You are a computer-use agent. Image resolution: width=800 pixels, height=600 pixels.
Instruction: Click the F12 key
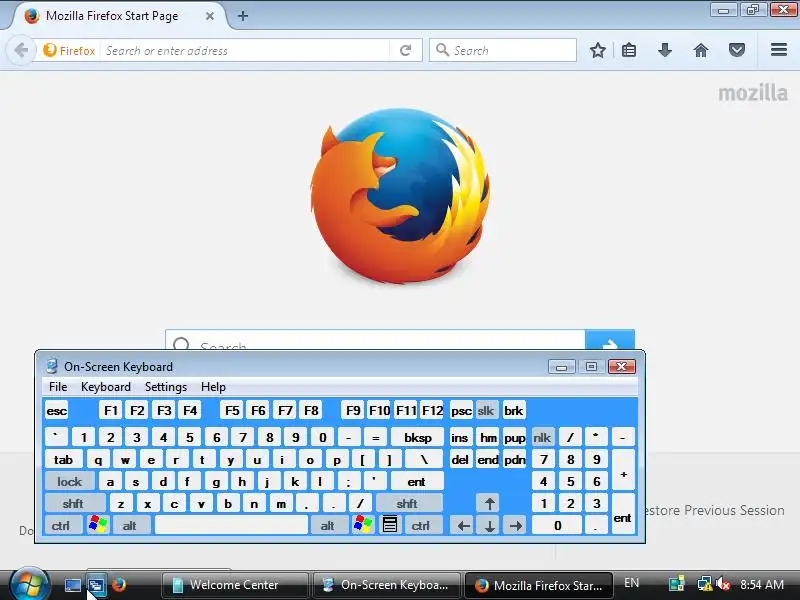pyautogui.click(x=432, y=411)
